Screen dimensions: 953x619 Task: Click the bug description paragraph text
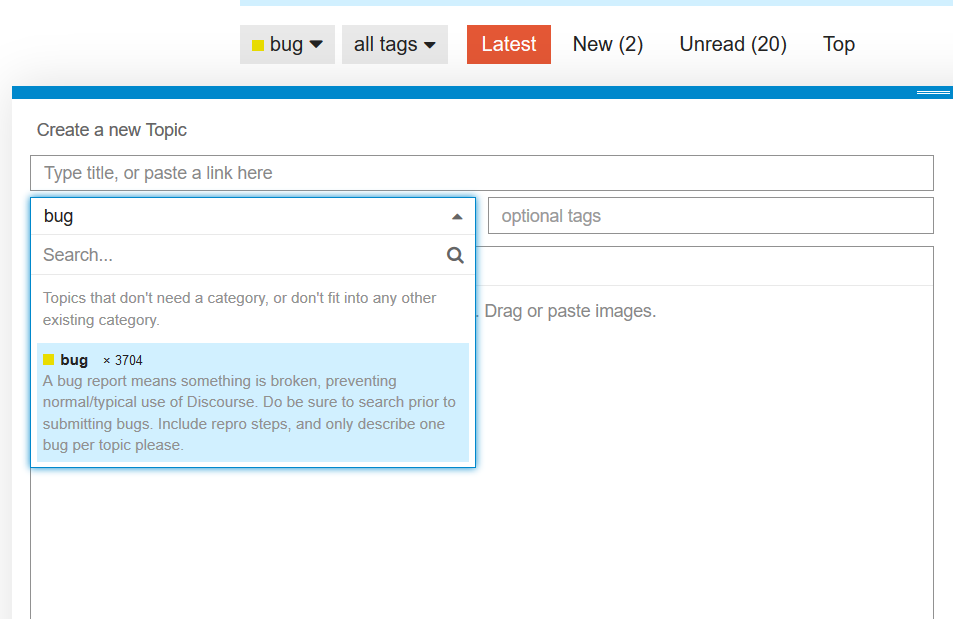point(249,413)
